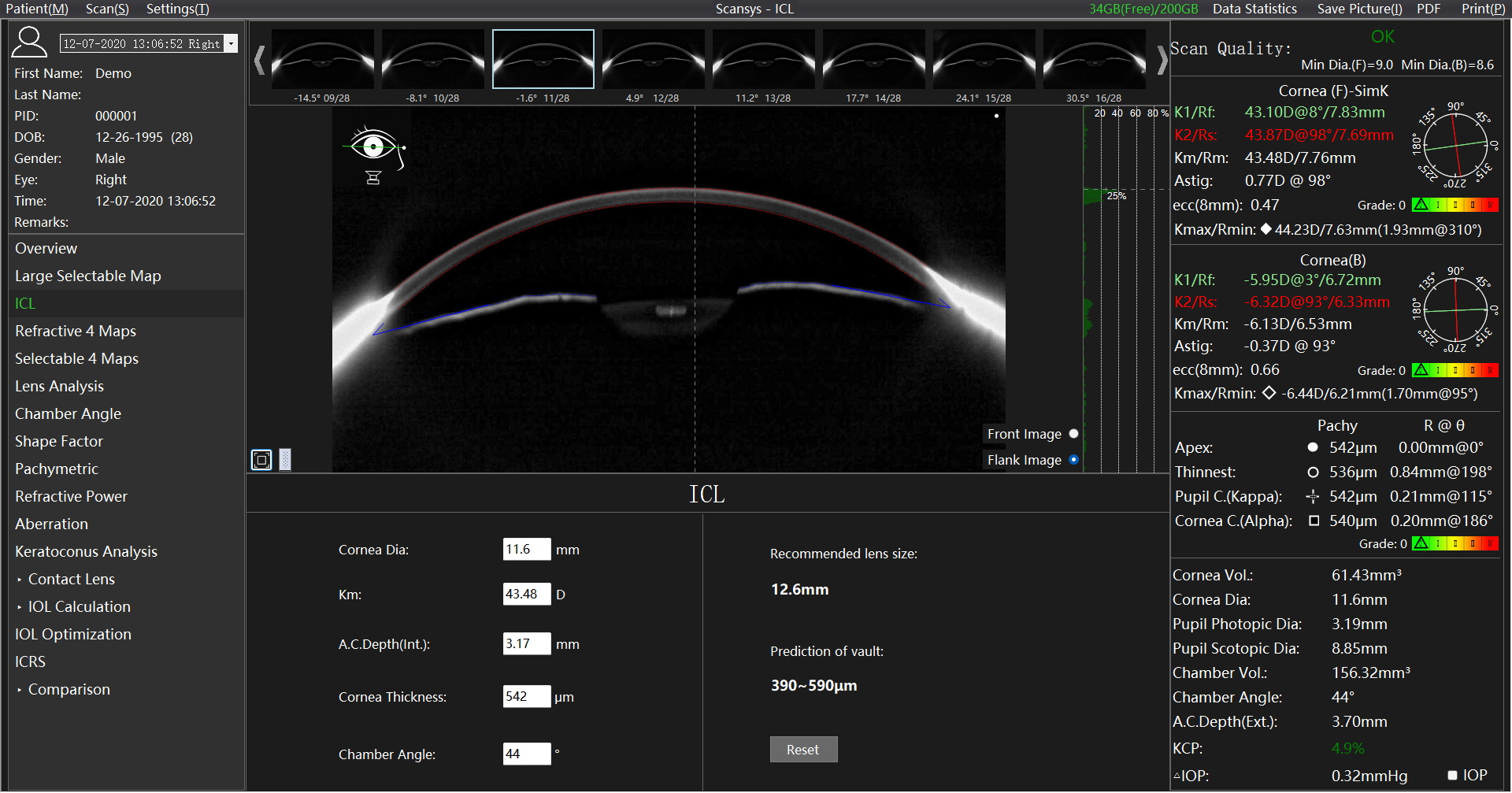Viewport: 1512px width, 793px height.
Task: Open the exam date dropdown
Action: pos(232,44)
